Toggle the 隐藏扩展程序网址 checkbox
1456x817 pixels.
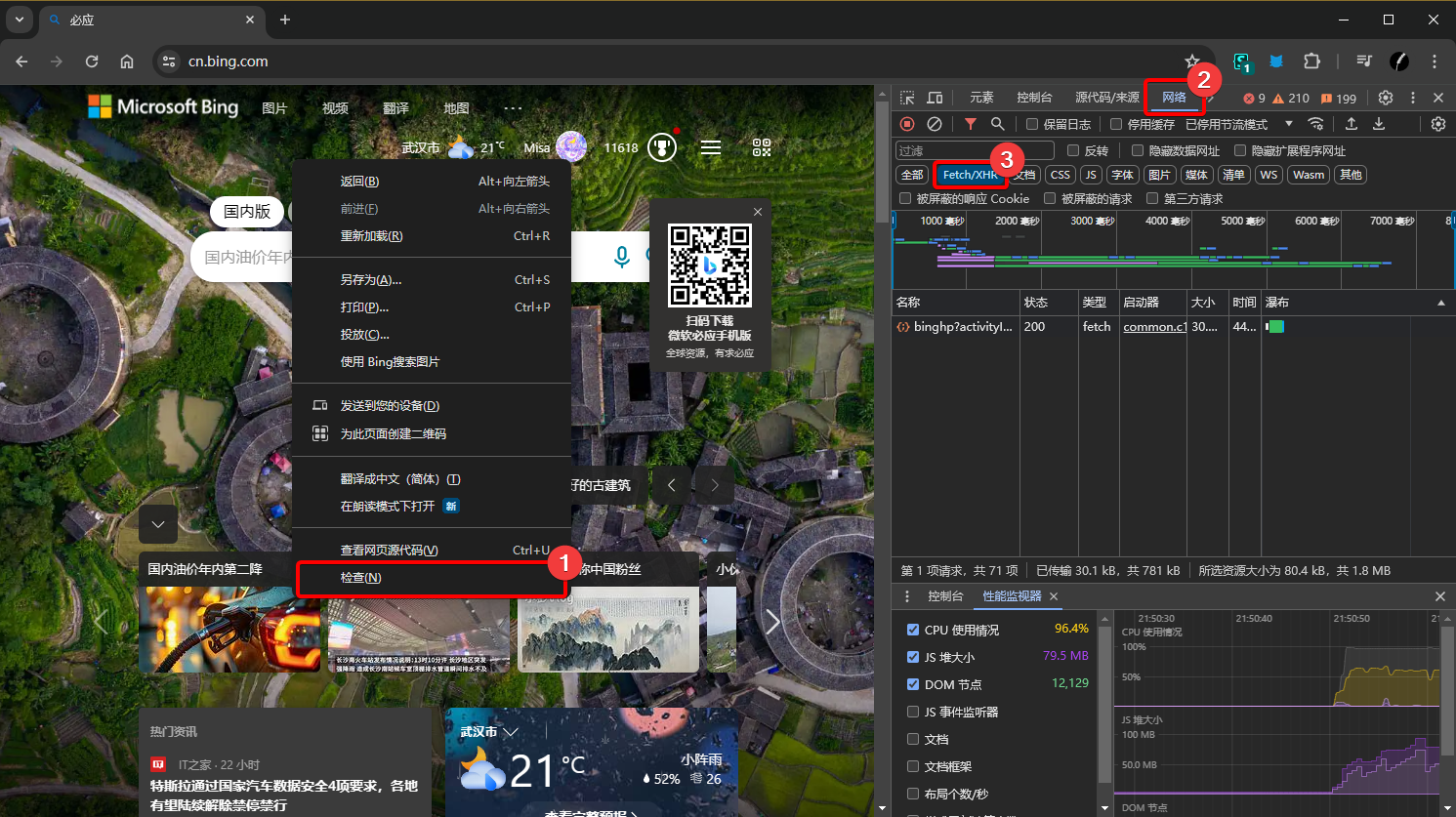pos(1240,150)
